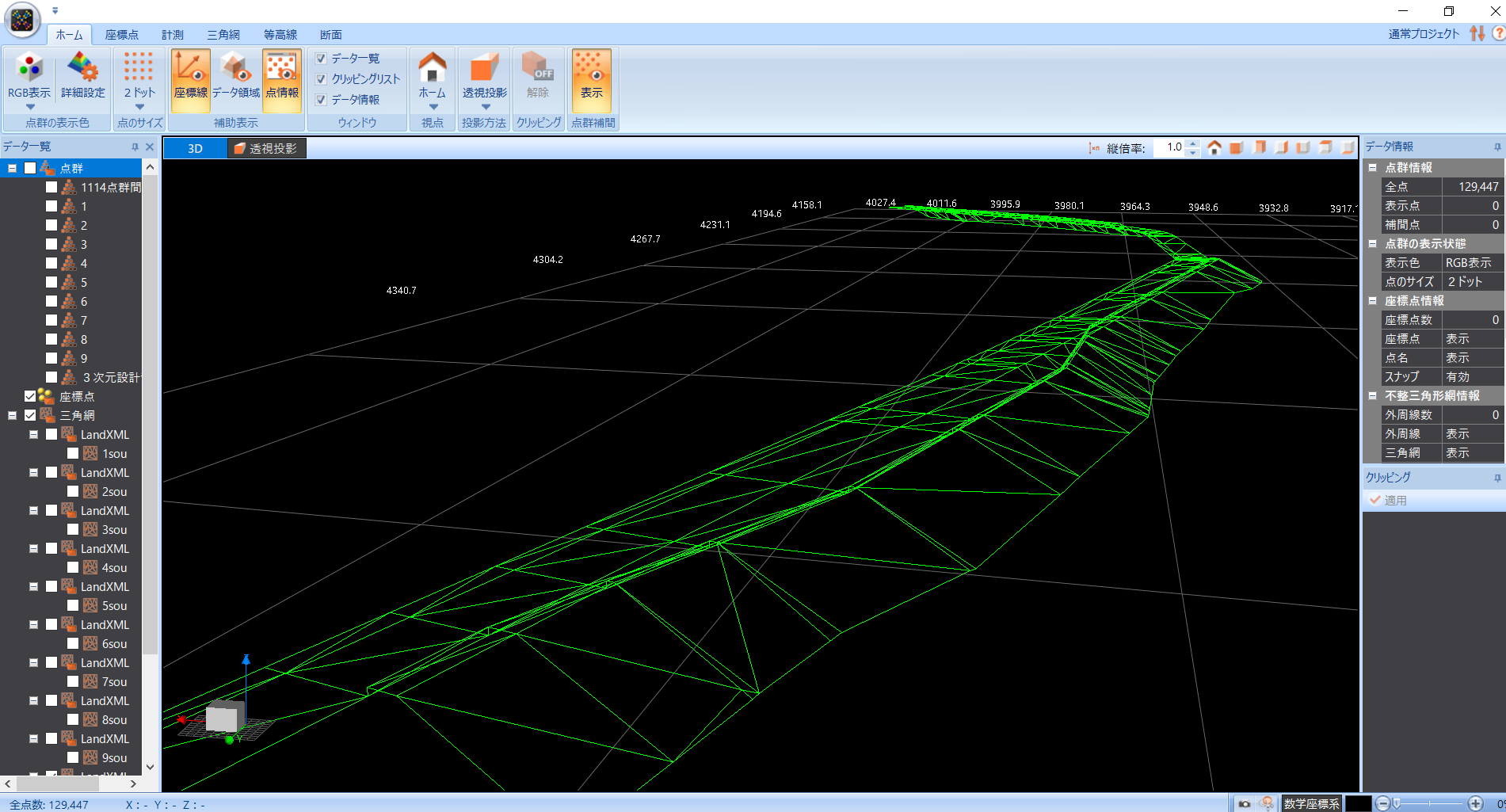Open 詳細設定 detailed settings
The image size is (1506, 812).
83,77
